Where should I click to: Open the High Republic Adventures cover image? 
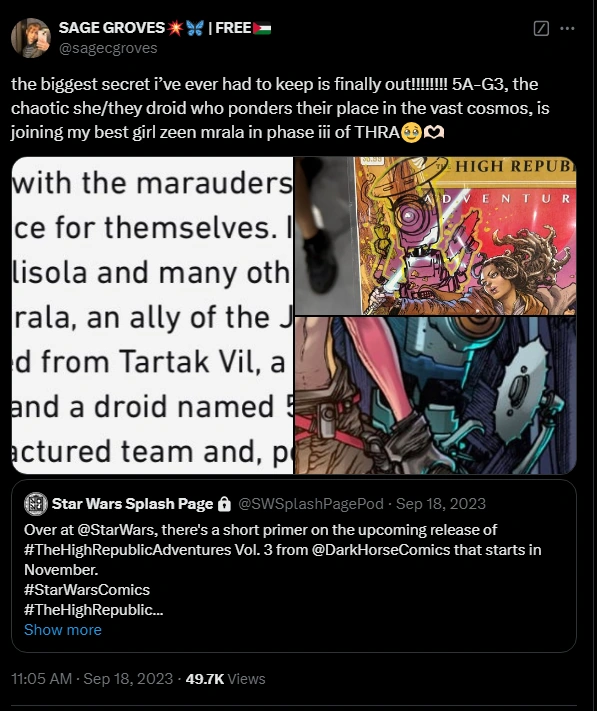coord(436,236)
